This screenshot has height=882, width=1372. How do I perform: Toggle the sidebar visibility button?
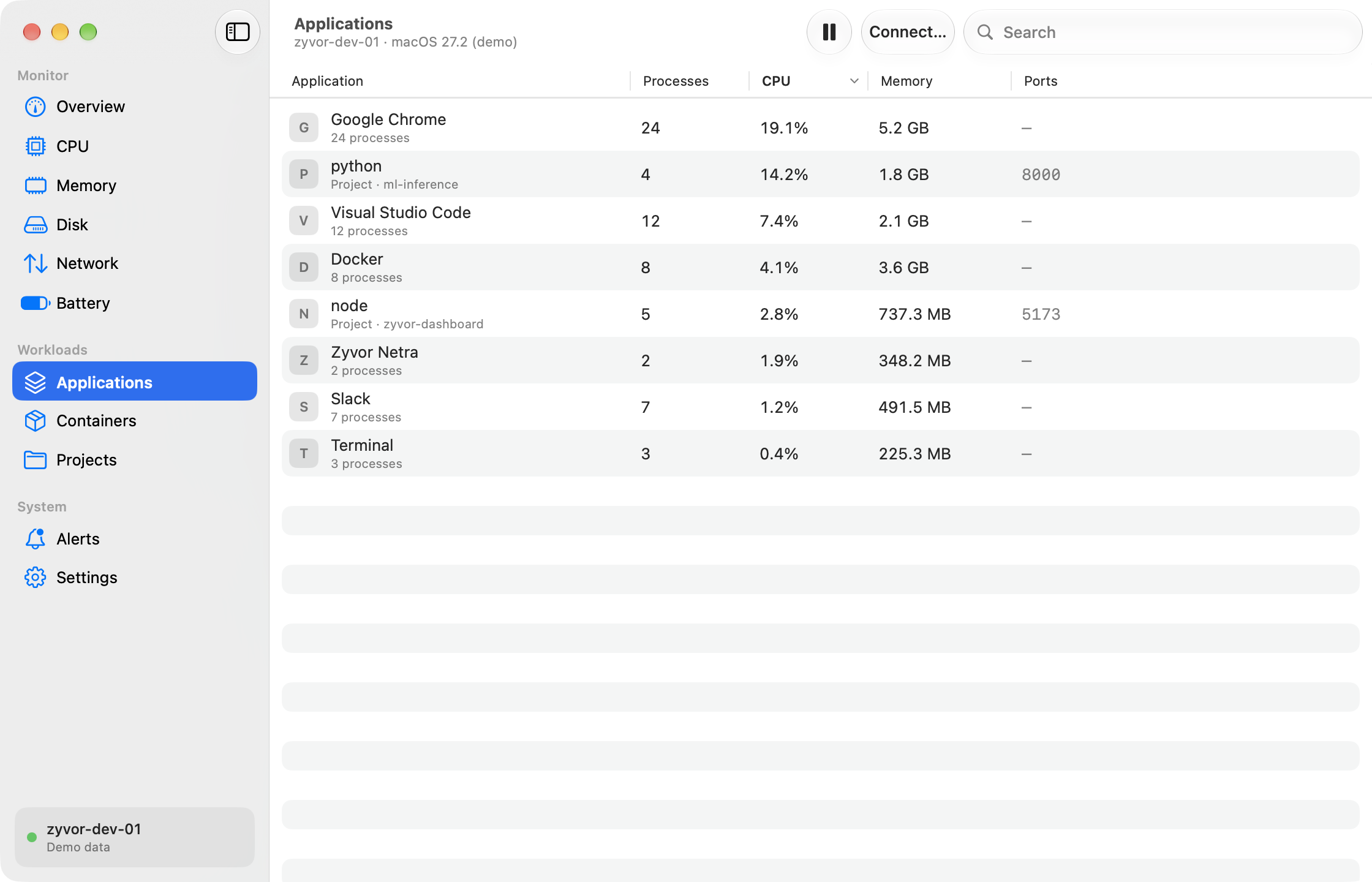pos(238,32)
